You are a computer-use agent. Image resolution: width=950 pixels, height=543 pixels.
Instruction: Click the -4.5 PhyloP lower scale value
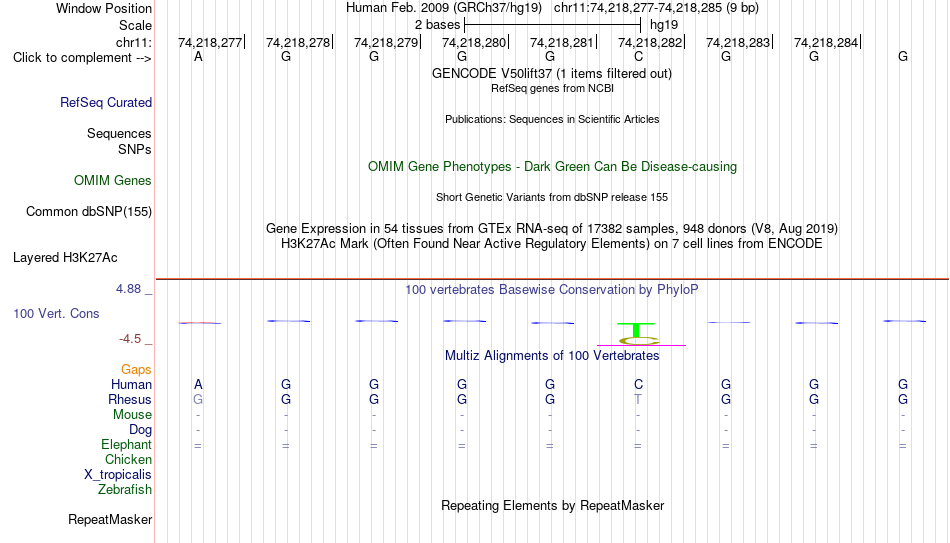pos(130,339)
